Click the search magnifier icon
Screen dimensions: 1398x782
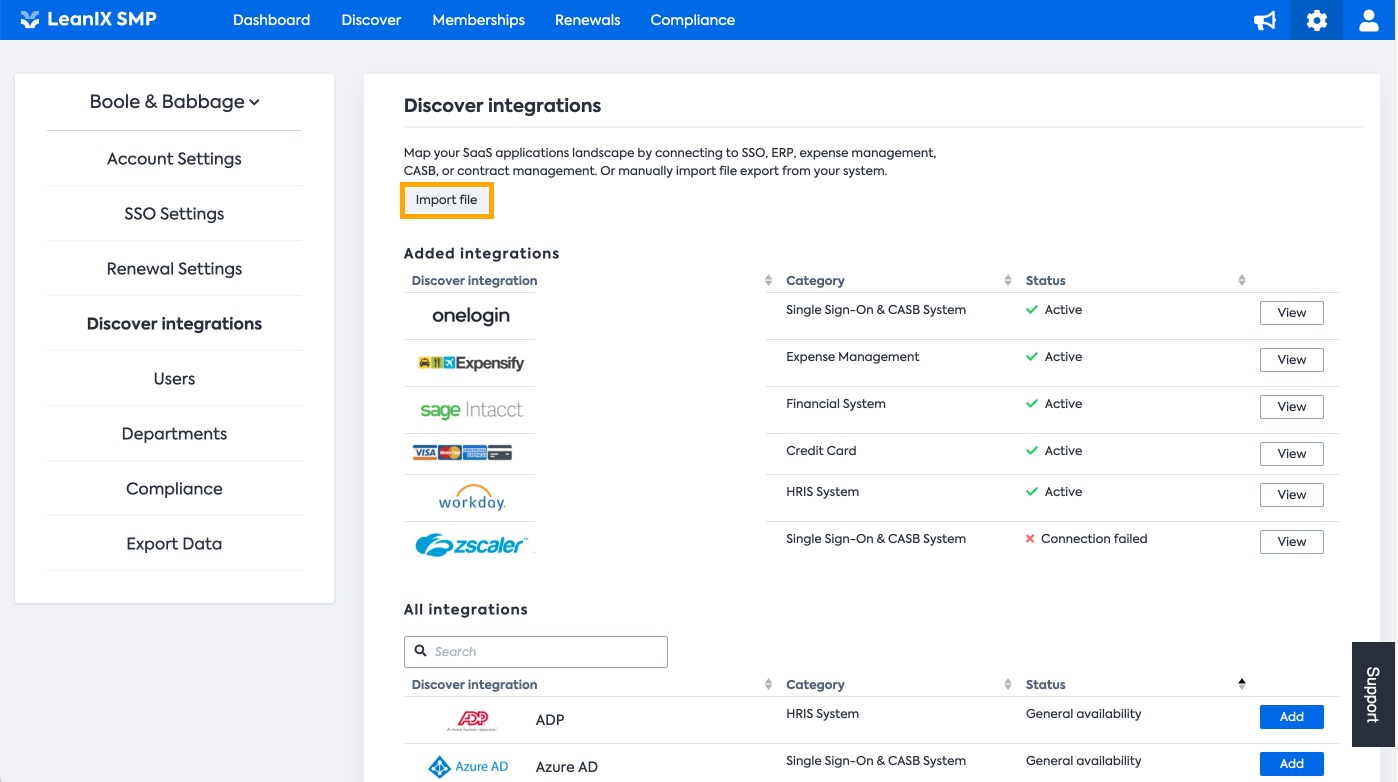click(420, 651)
